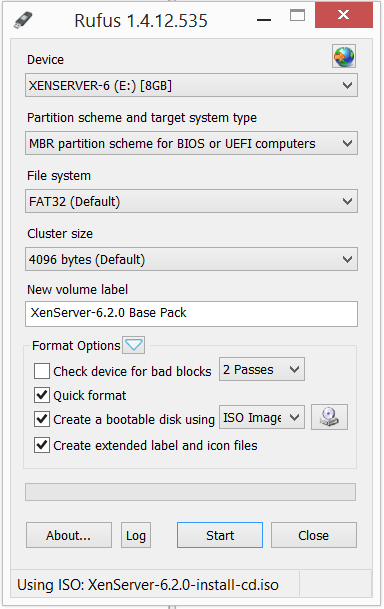The height and width of the screenshot is (609, 384).
Task: Toggle Create a bootable disk using checkbox
Action: pyautogui.click(x=42, y=419)
